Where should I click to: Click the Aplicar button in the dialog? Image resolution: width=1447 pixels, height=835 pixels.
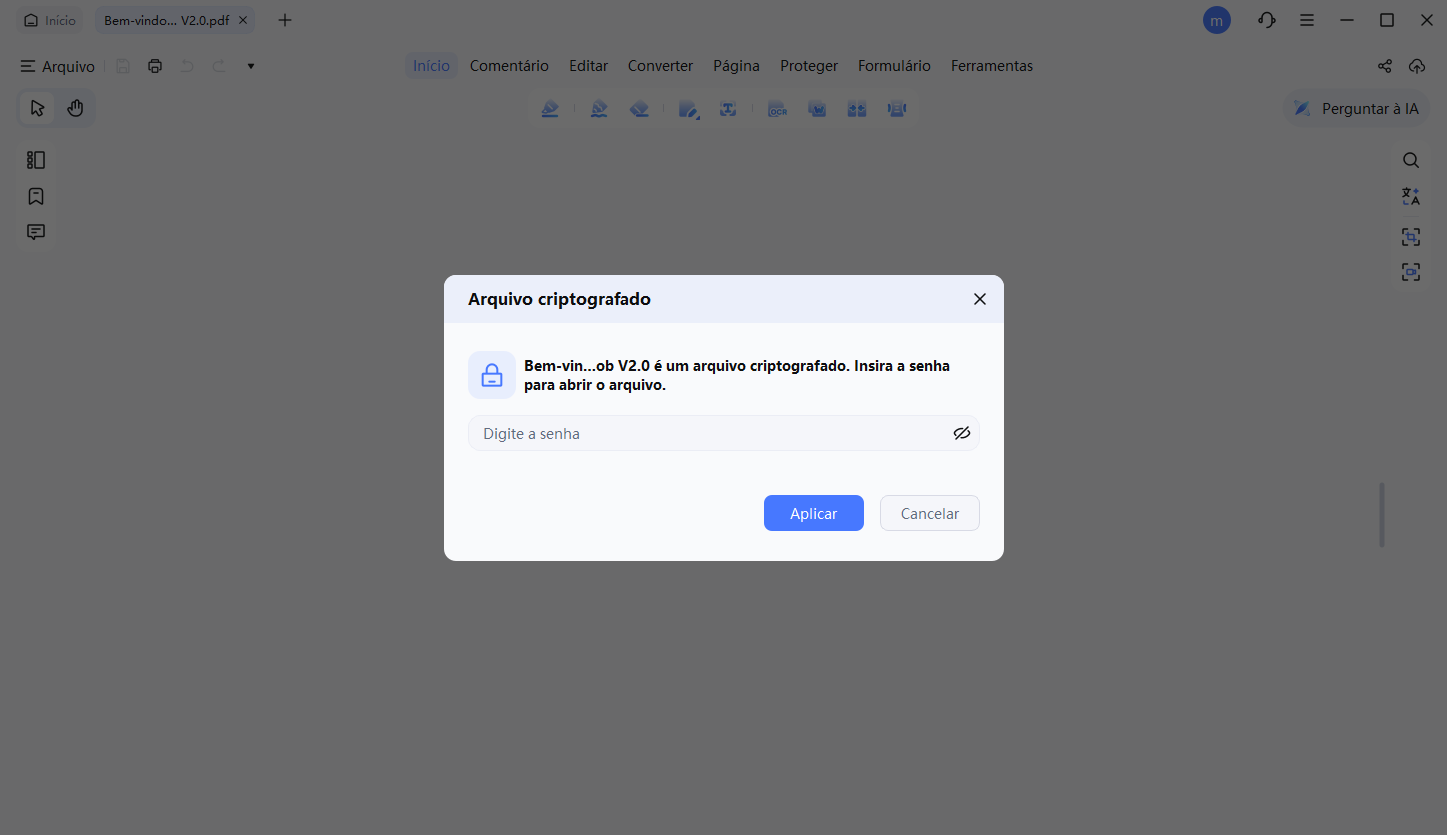coord(813,512)
